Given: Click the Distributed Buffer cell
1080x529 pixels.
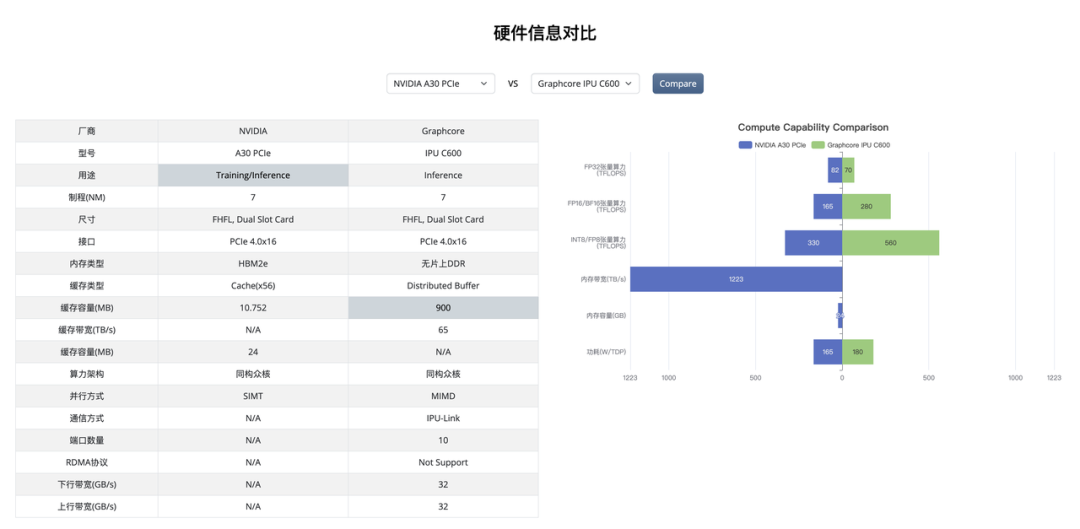Looking at the screenshot, I should [x=443, y=285].
